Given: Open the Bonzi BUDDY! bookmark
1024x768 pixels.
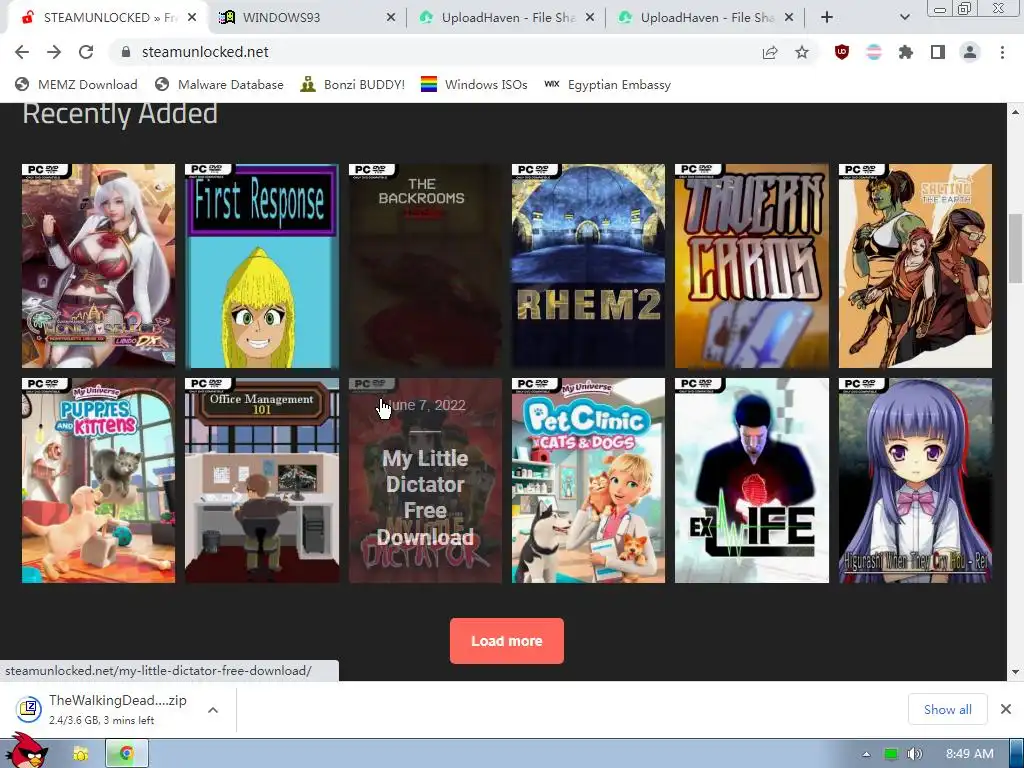Looking at the screenshot, I should 353,84.
